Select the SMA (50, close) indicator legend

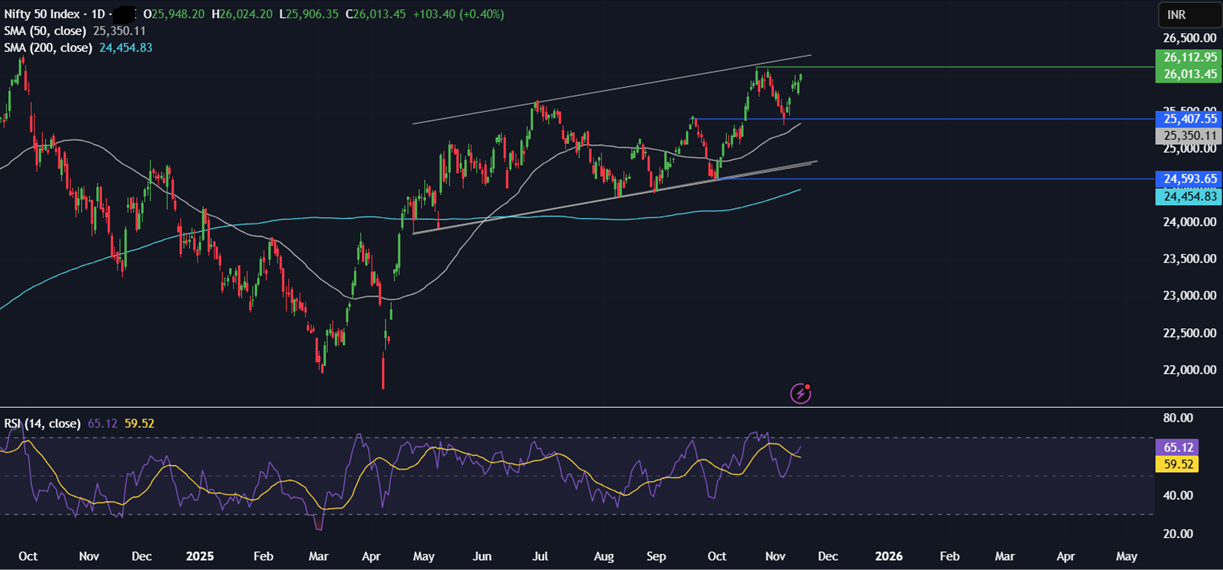click(46, 31)
